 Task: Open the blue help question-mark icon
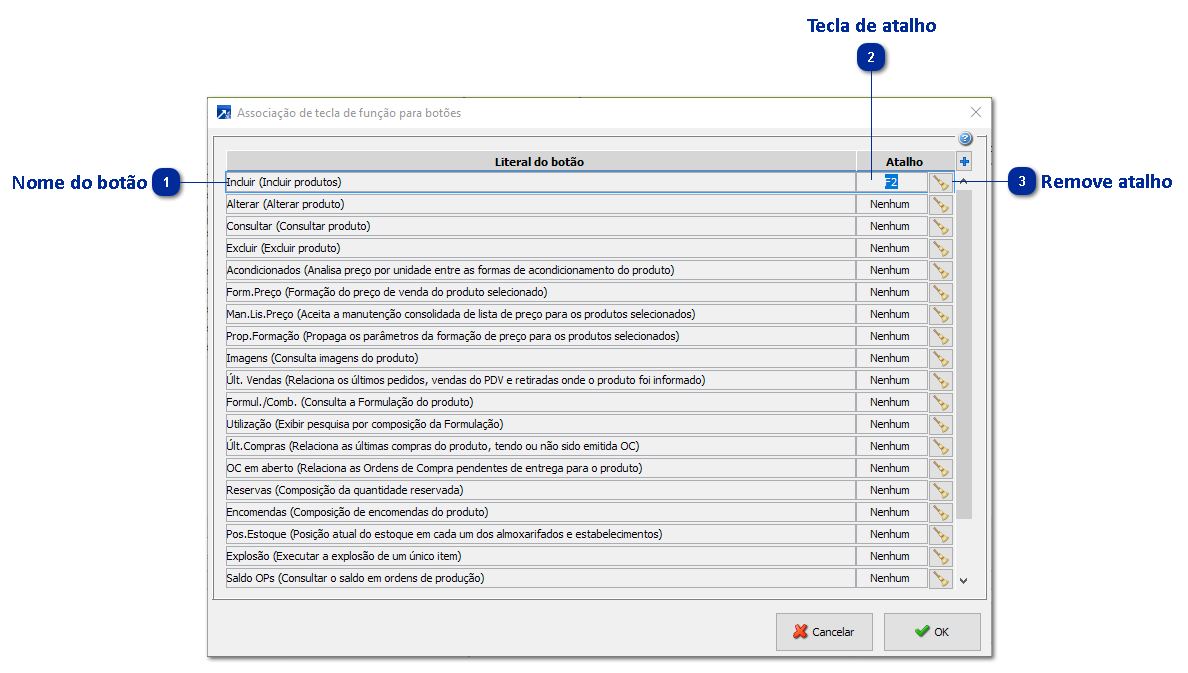(x=965, y=138)
